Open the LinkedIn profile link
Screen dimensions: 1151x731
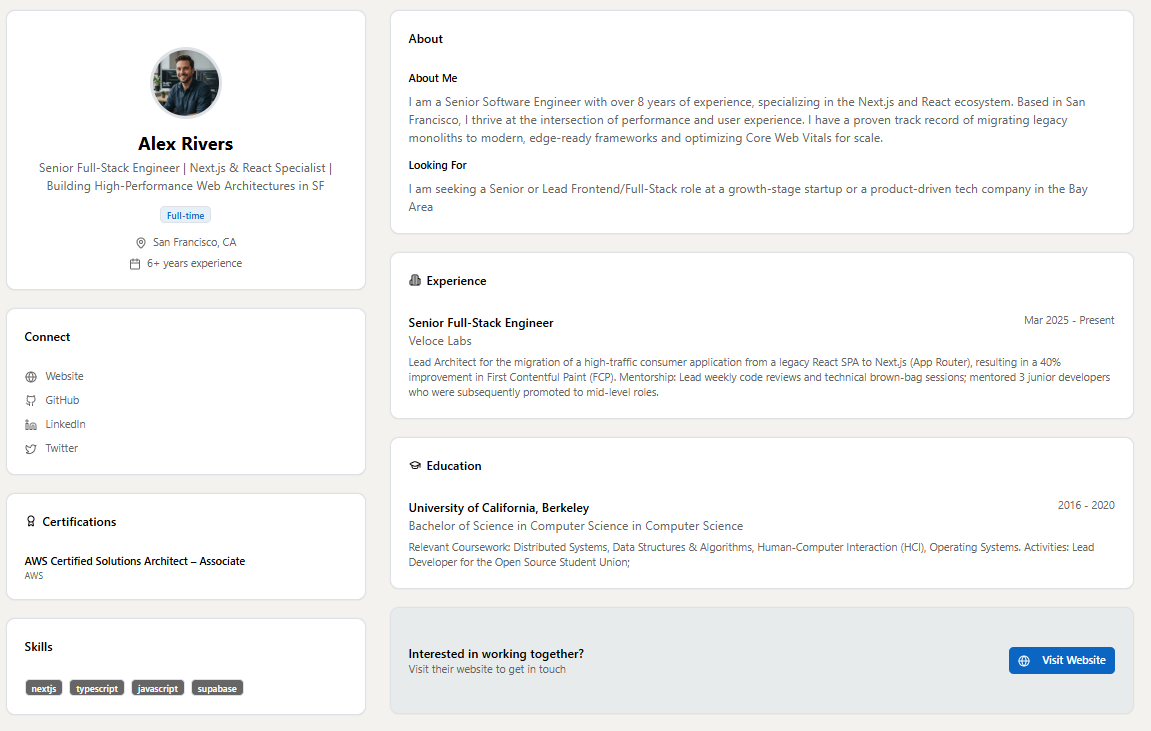coord(65,425)
